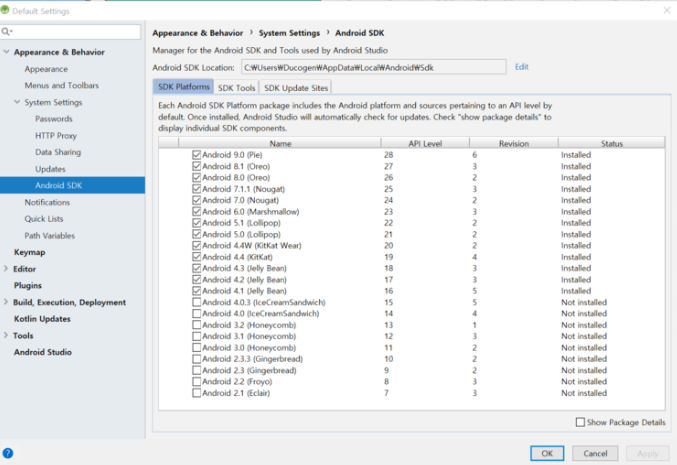This screenshot has height=465, width=677.
Task: Close the Default Settings dialog
Action: [667, 10]
